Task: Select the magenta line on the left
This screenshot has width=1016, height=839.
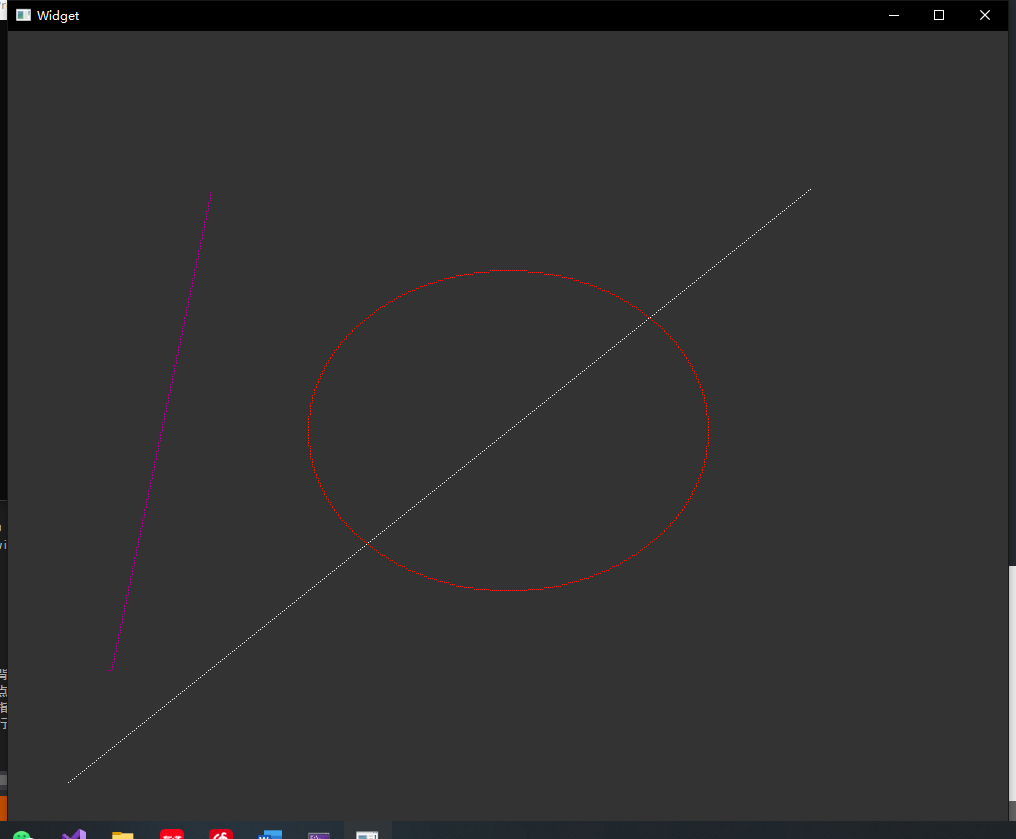Action: 160,430
